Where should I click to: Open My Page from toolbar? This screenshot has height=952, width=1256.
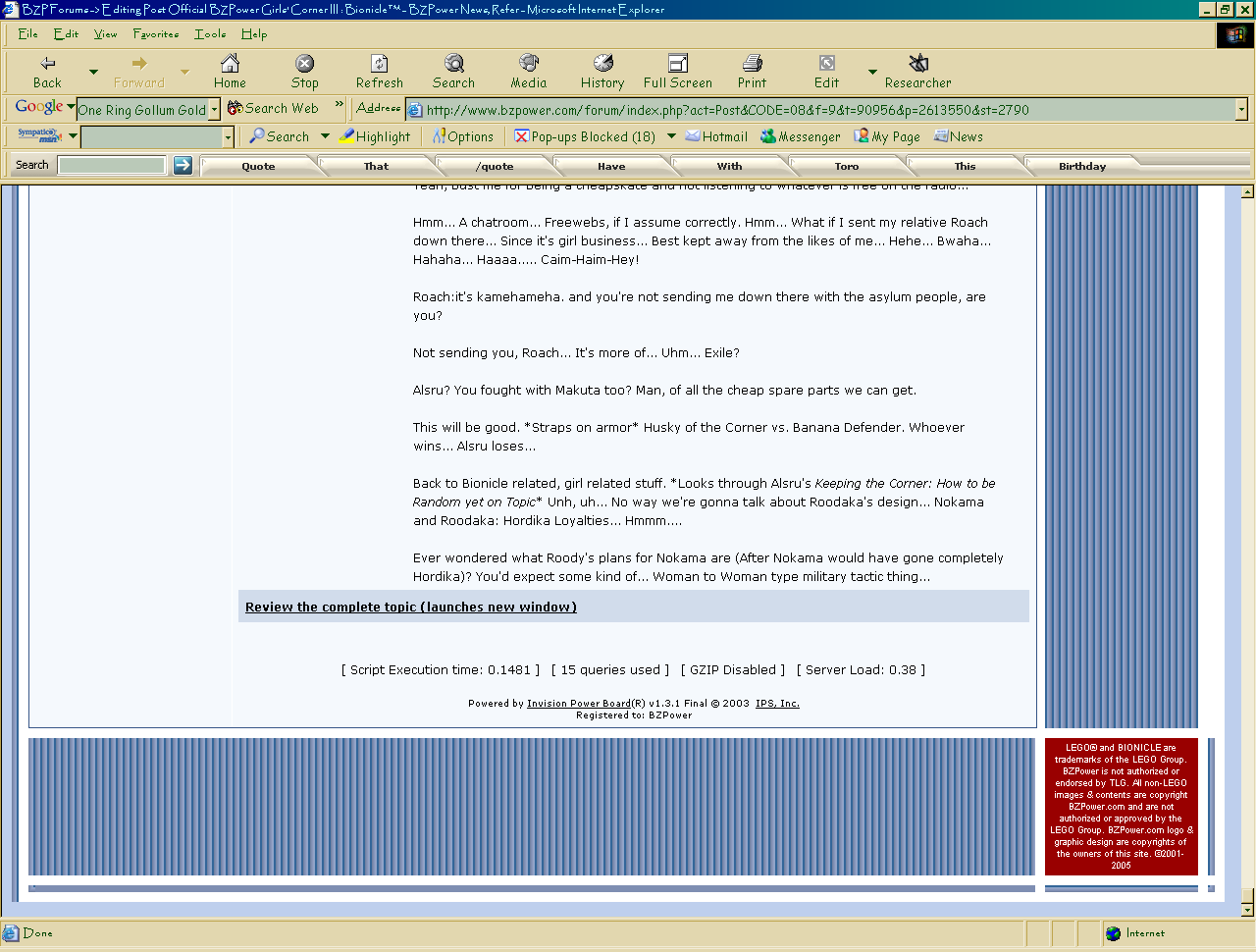click(x=887, y=136)
